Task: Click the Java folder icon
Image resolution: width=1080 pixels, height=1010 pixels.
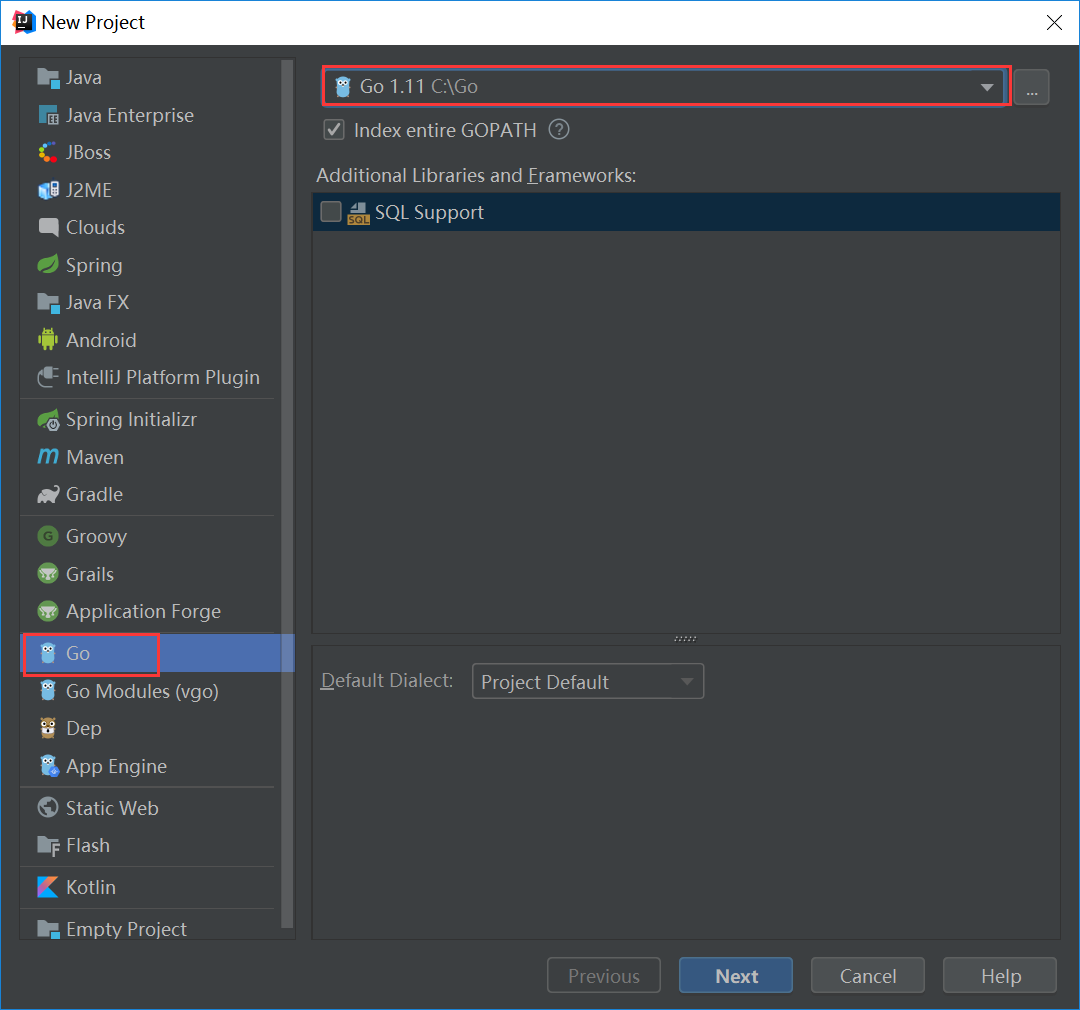Action: [x=48, y=78]
